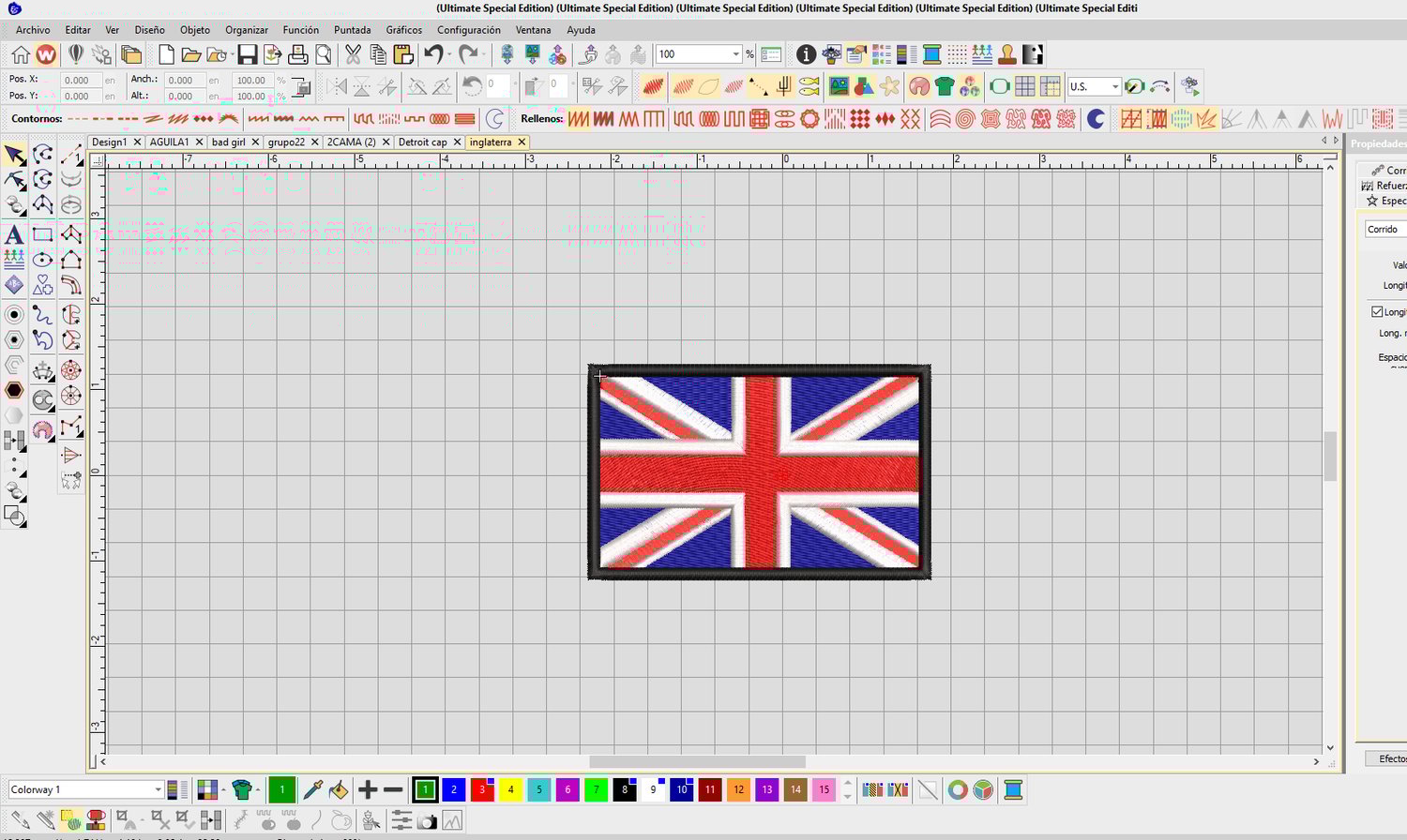Cut the selected object
This screenshot has width=1407, height=840.
click(353, 54)
